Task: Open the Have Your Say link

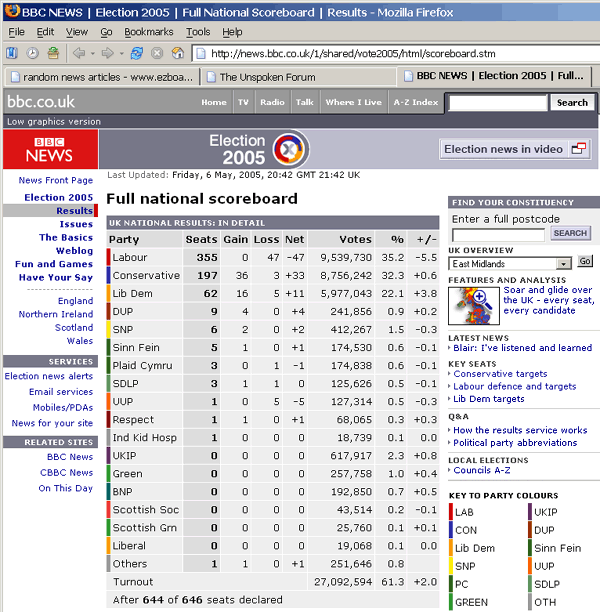Action: click(x=56, y=277)
